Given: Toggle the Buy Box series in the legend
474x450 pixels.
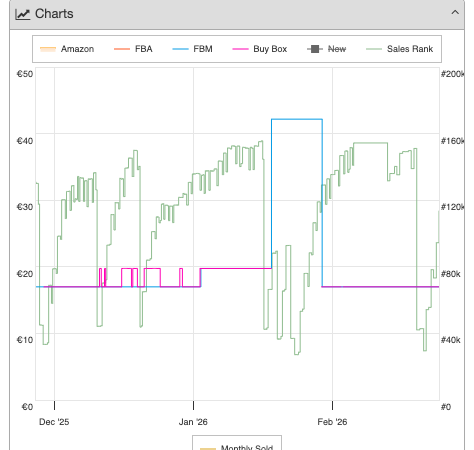Looking at the screenshot, I should click(260, 49).
